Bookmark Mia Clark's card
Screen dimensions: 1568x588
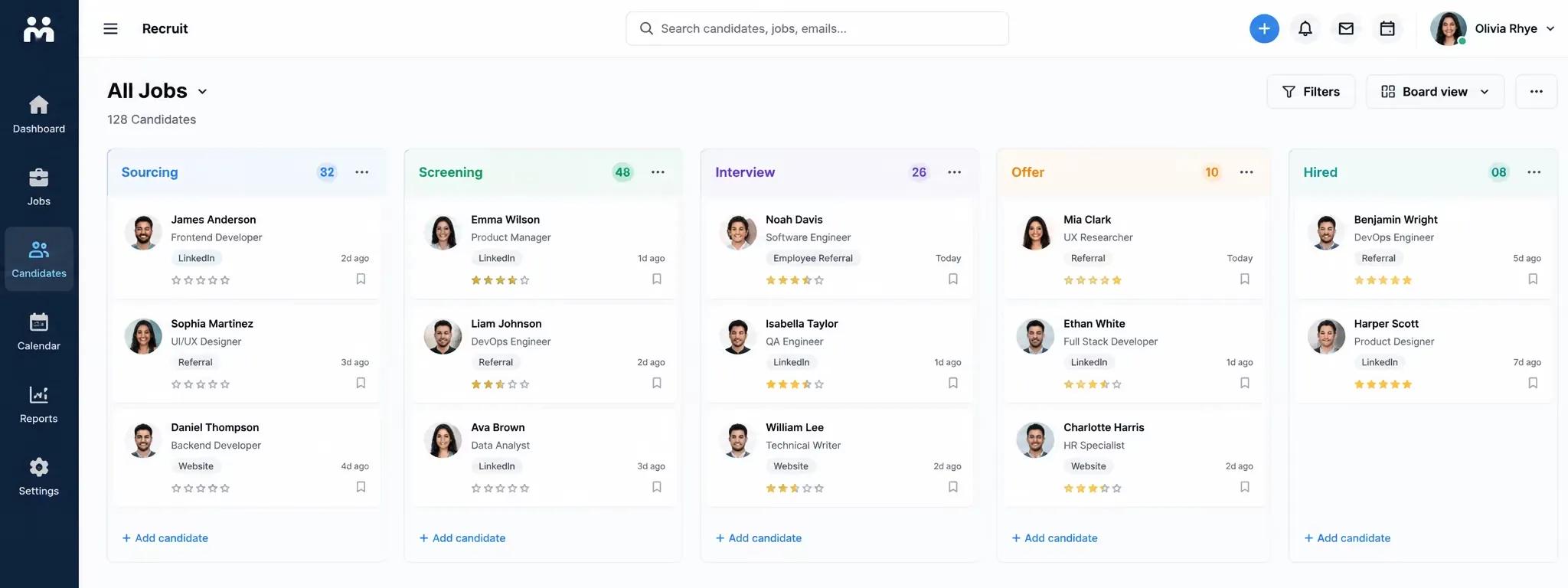pos(1245,279)
